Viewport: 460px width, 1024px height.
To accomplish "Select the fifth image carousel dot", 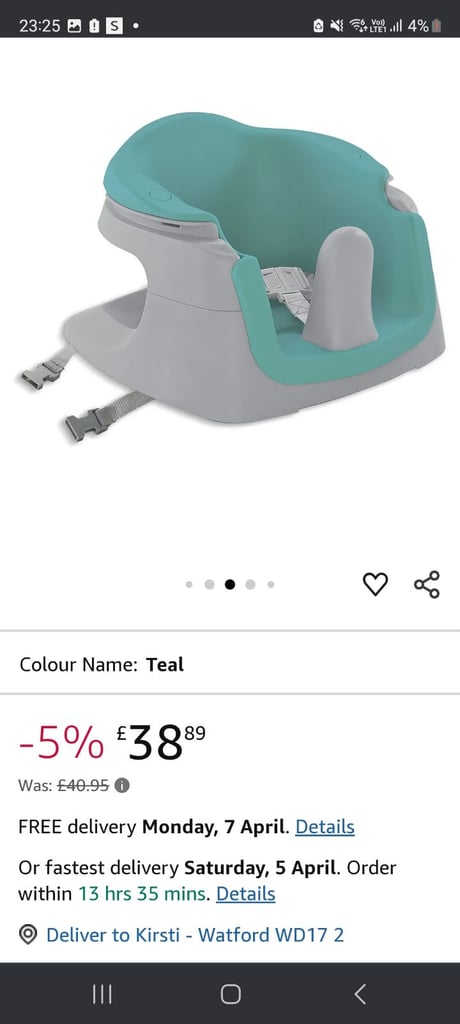I will pos(271,584).
